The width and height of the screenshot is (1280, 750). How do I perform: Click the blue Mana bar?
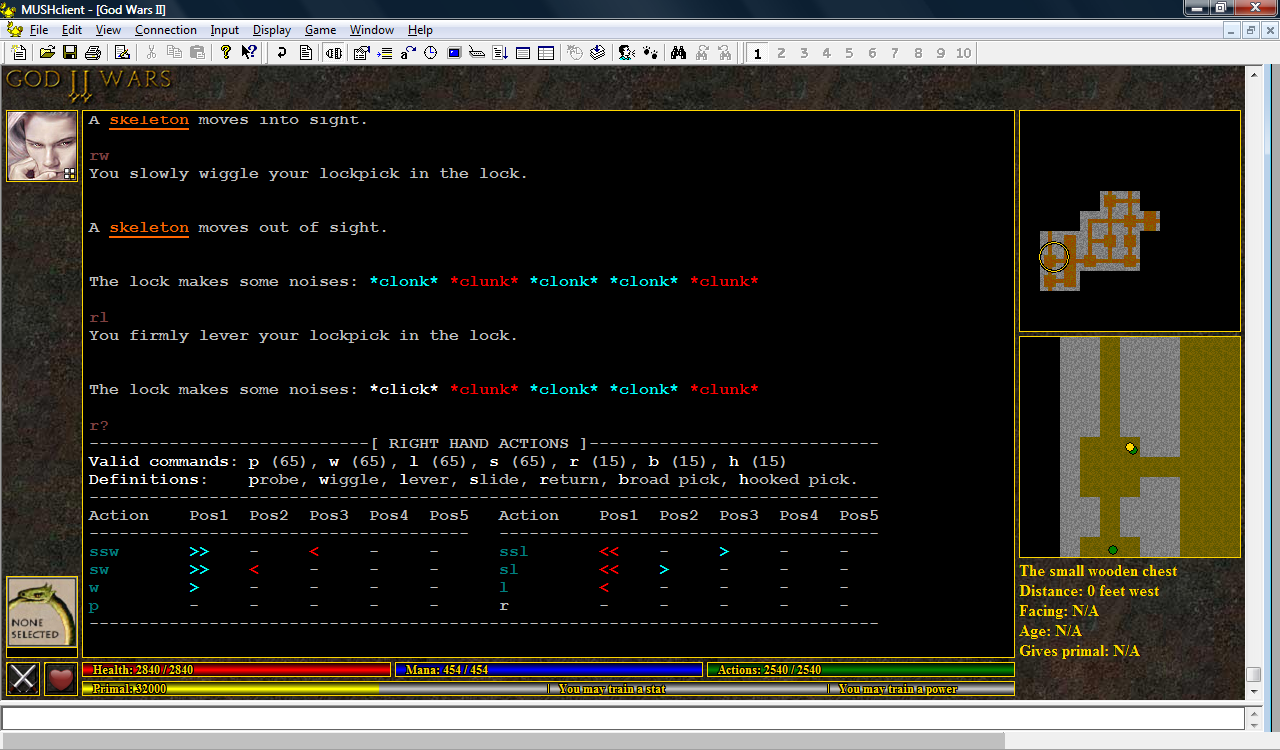tap(549, 670)
